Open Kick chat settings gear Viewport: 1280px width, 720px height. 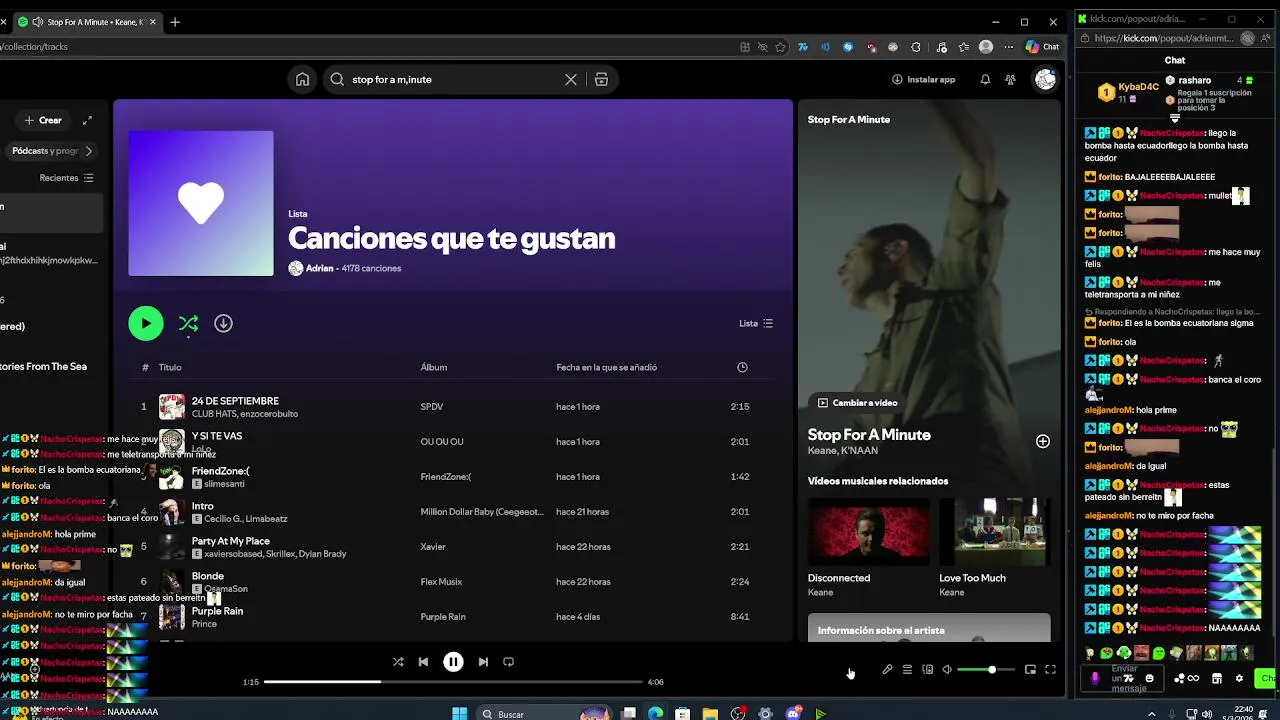(1239, 678)
